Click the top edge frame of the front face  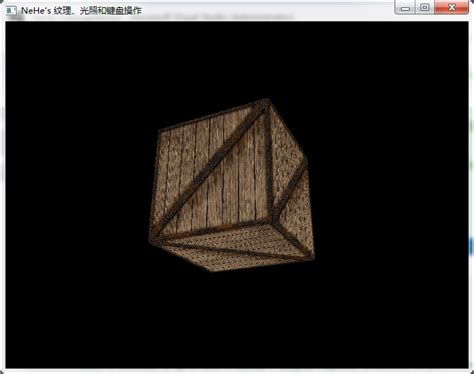point(213,116)
